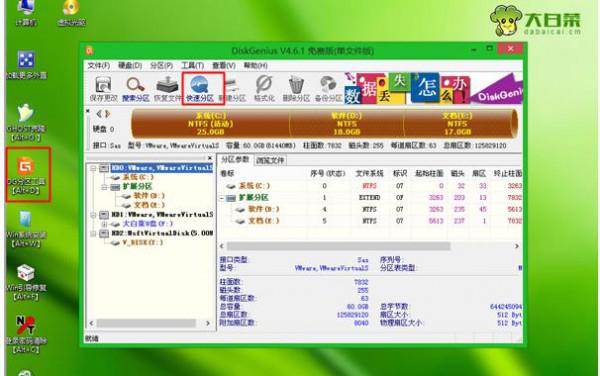Expand the 大白菜U盘(F:) tree node
Screen dimensions: 600x376
pos(104,224)
